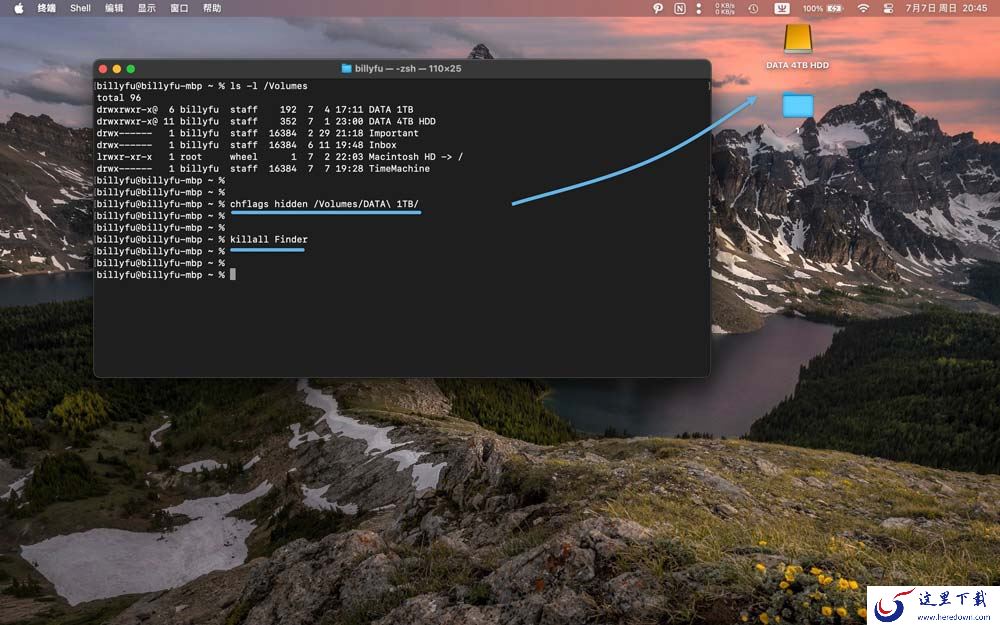
Task: Click the Terminal title 'billyfu — -zsh — 110×25'
Action: (x=408, y=69)
